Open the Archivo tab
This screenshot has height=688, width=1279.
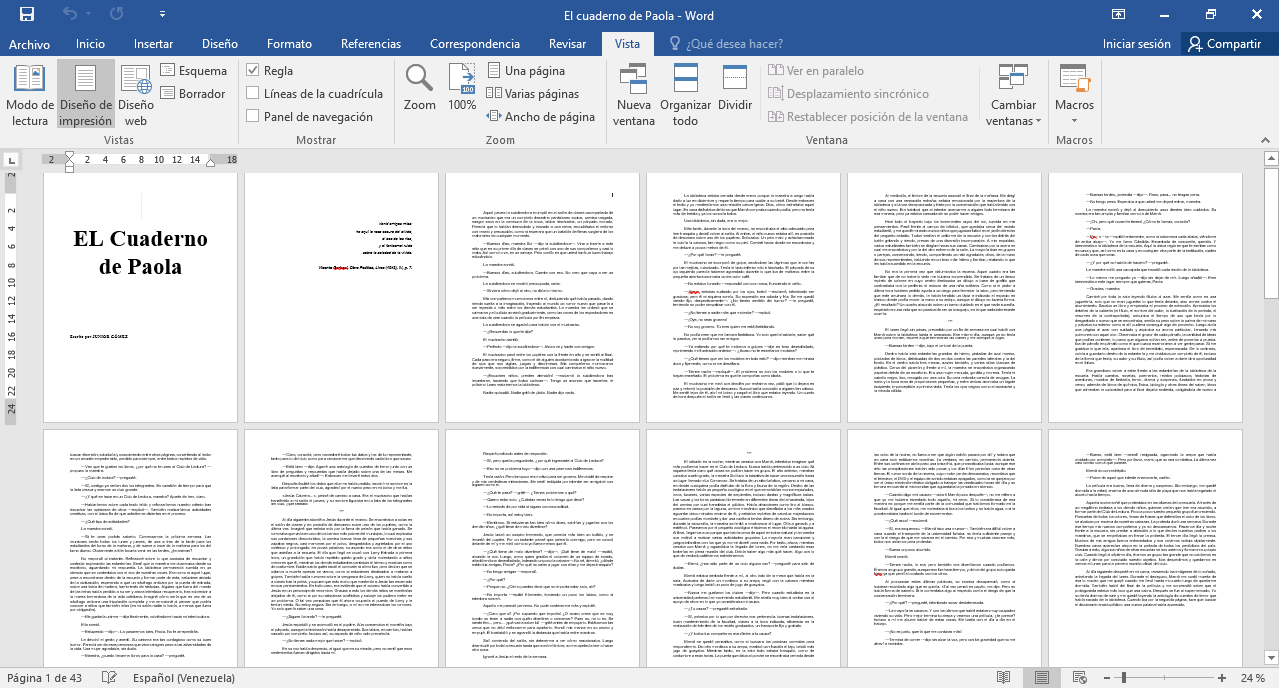point(29,44)
